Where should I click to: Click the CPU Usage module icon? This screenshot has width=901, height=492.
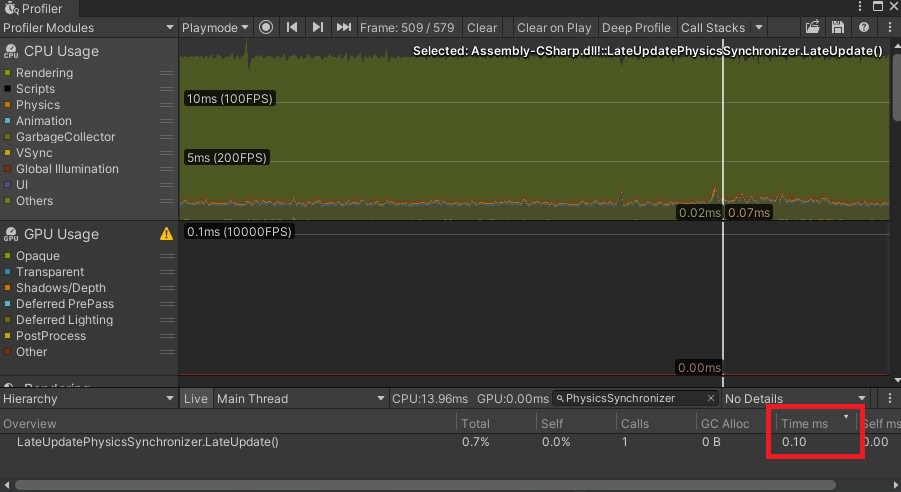[11, 51]
